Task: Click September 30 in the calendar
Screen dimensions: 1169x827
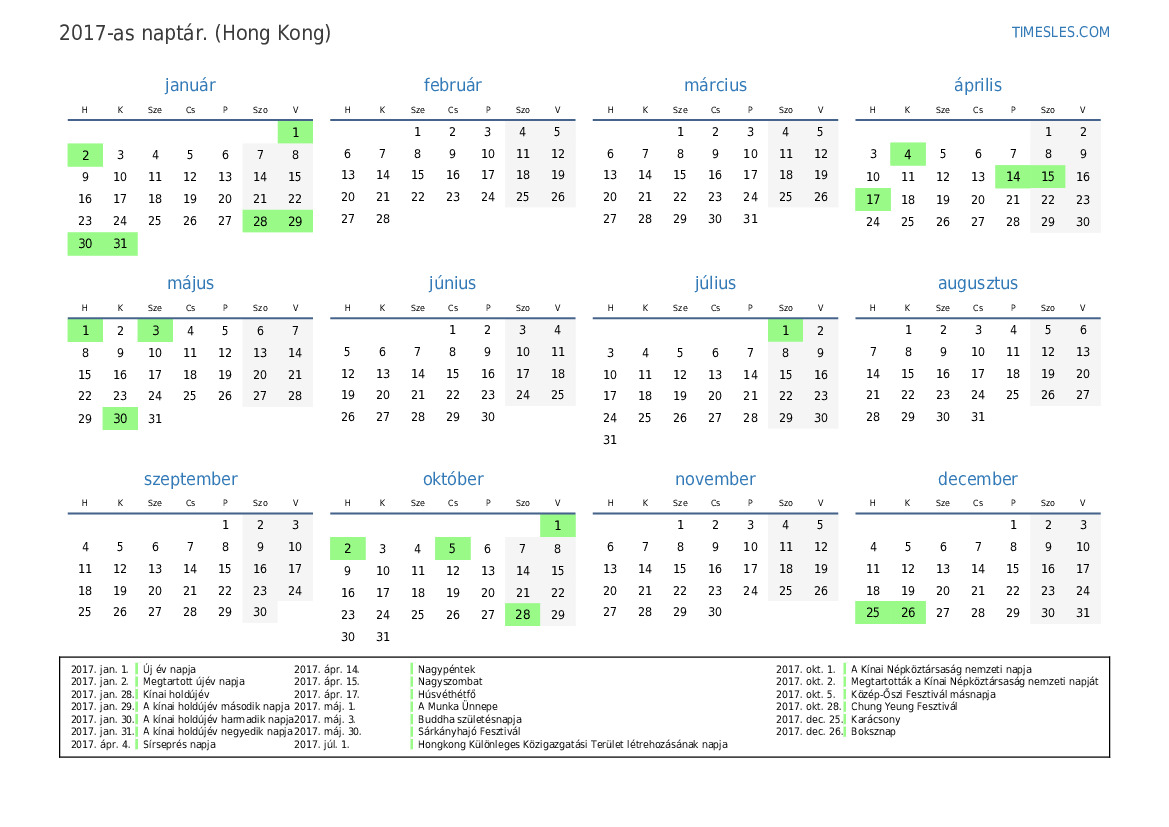Action: 260,611
